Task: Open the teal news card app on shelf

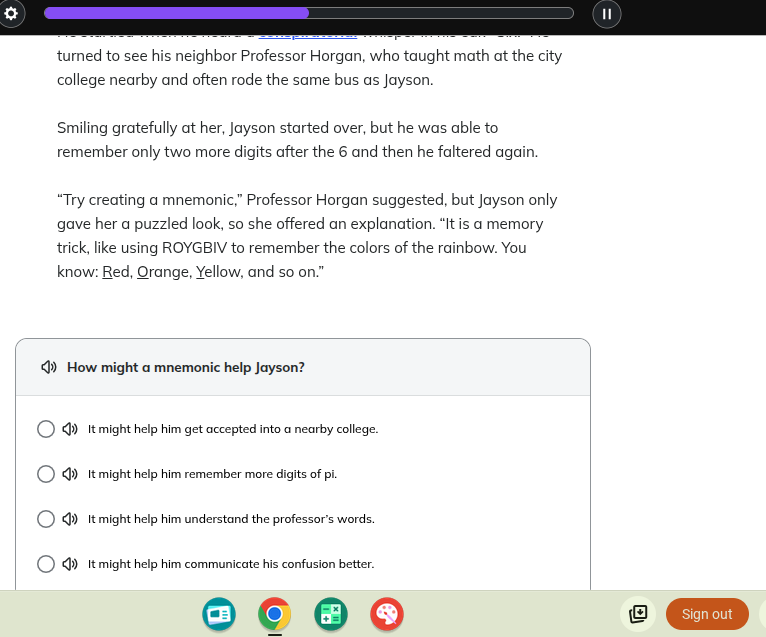Action: (218, 614)
